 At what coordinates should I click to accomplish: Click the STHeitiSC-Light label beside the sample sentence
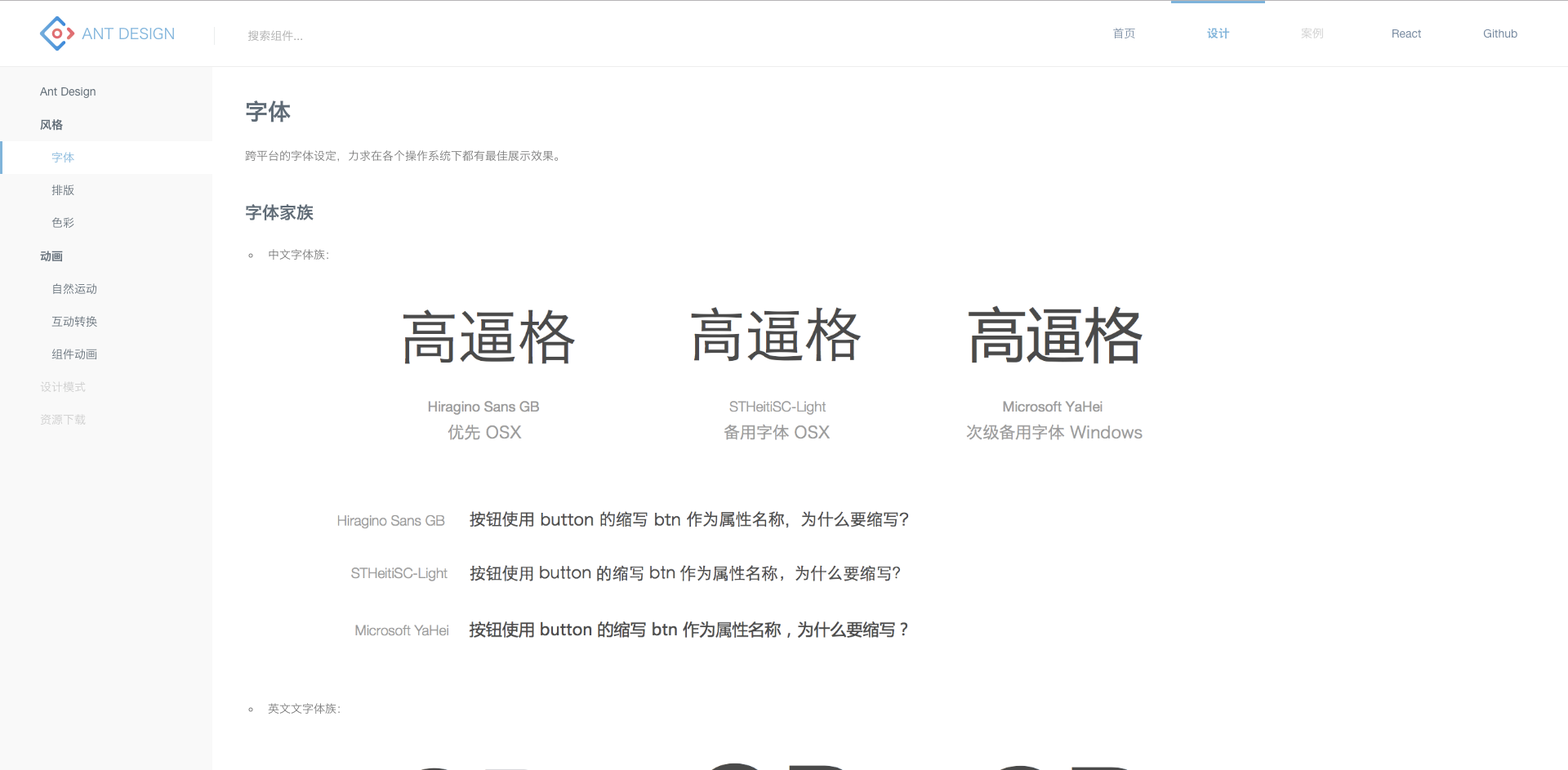(399, 574)
